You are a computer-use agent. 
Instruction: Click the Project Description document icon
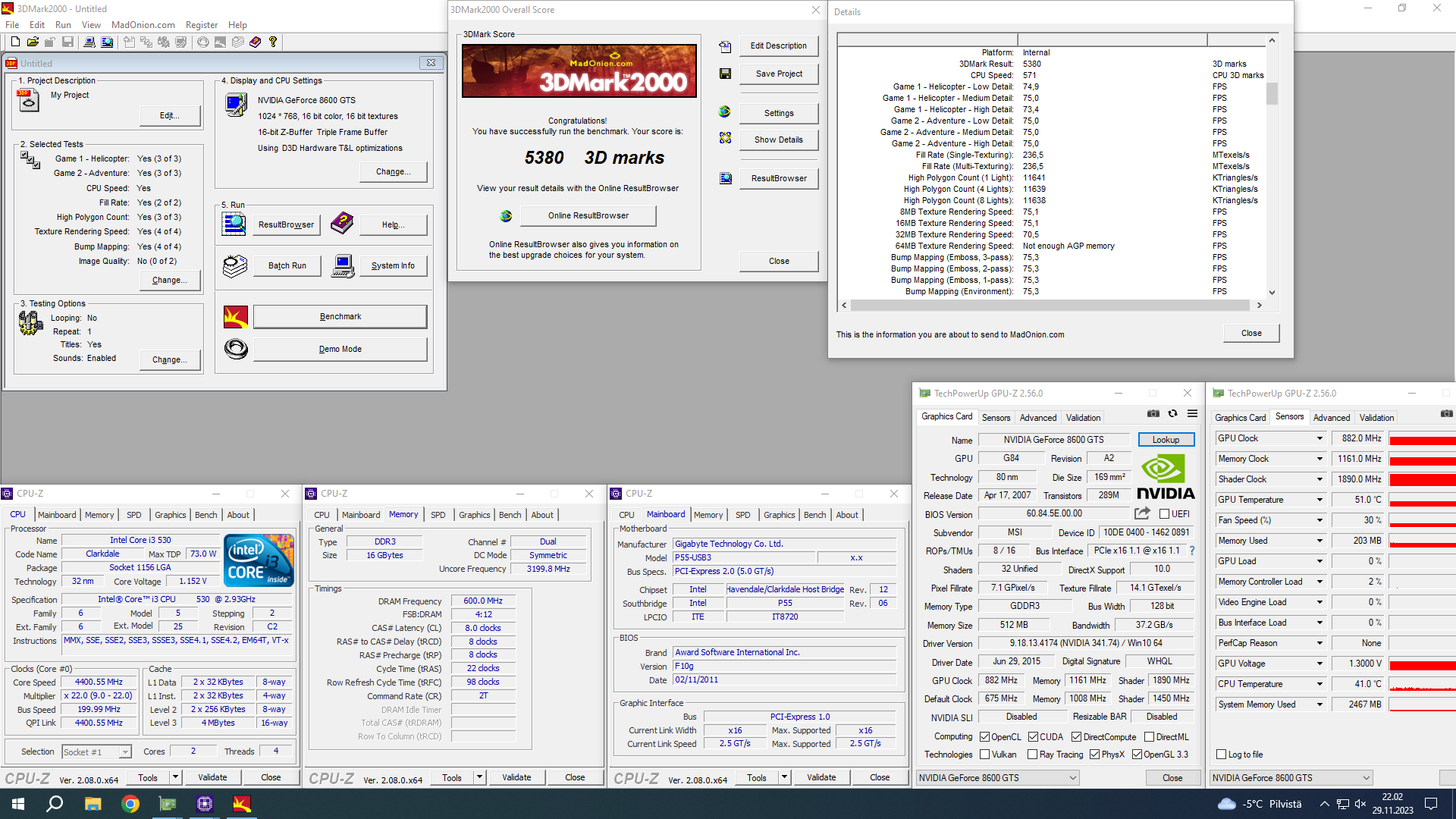tap(28, 100)
